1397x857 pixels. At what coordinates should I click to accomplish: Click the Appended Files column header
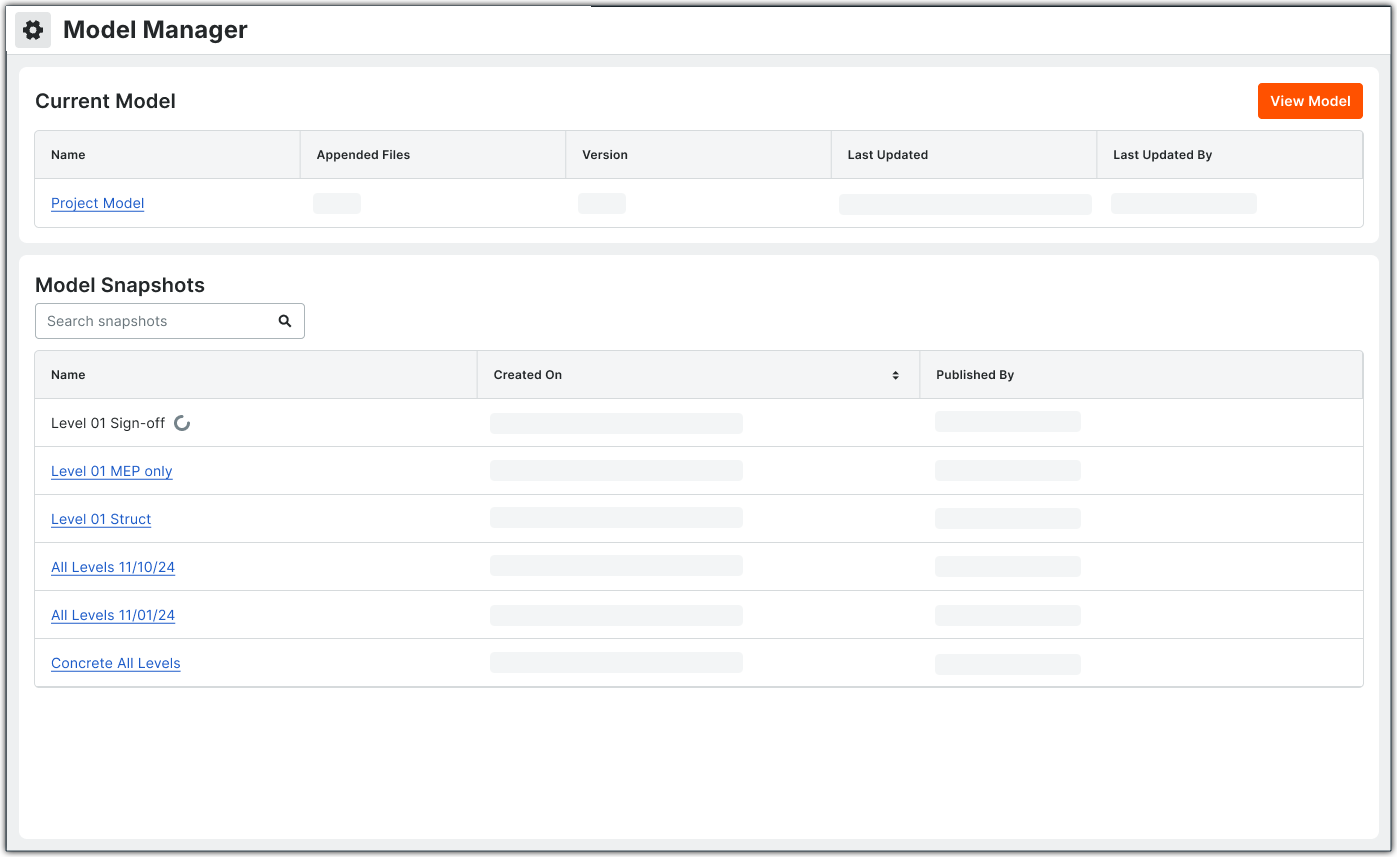coord(433,155)
